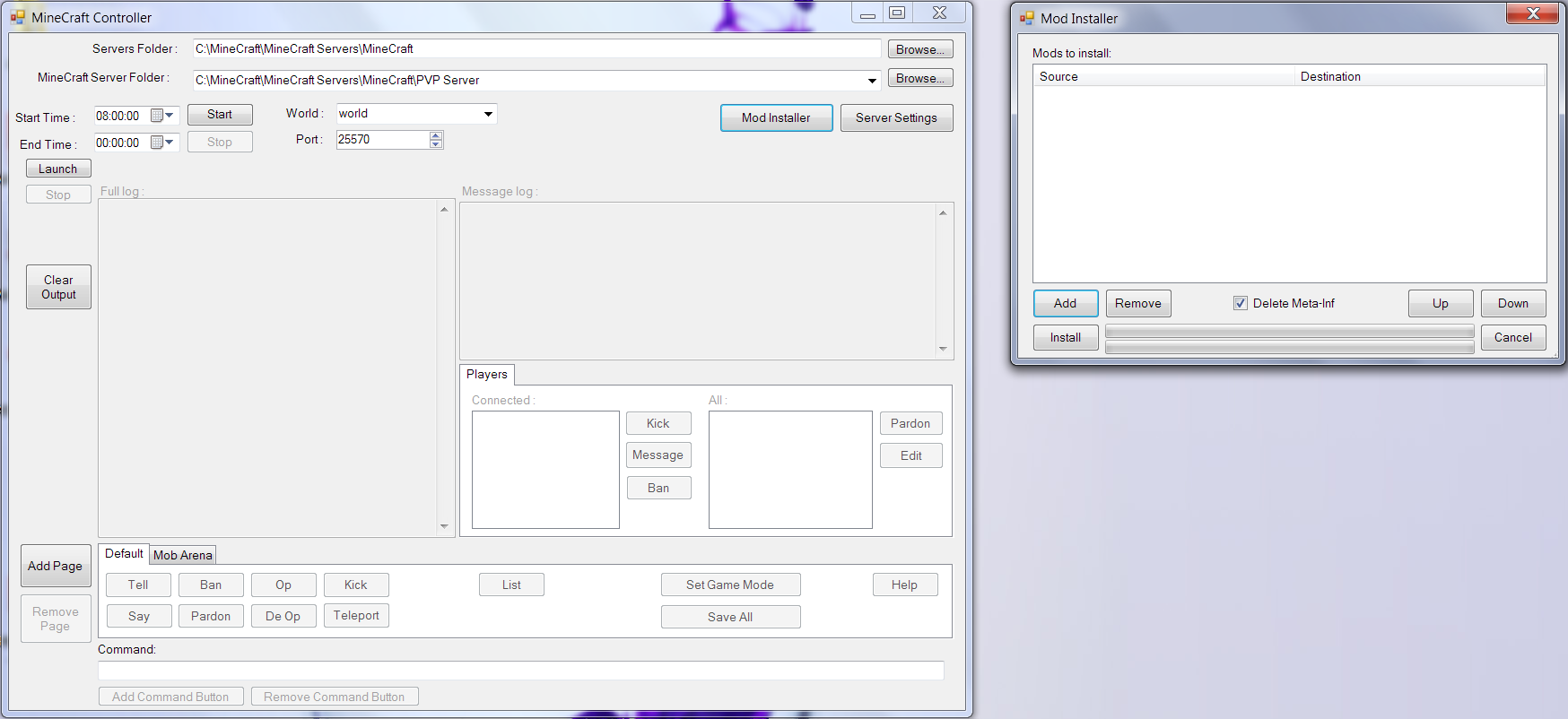Click Remove in Mod Installer

[1138, 303]
